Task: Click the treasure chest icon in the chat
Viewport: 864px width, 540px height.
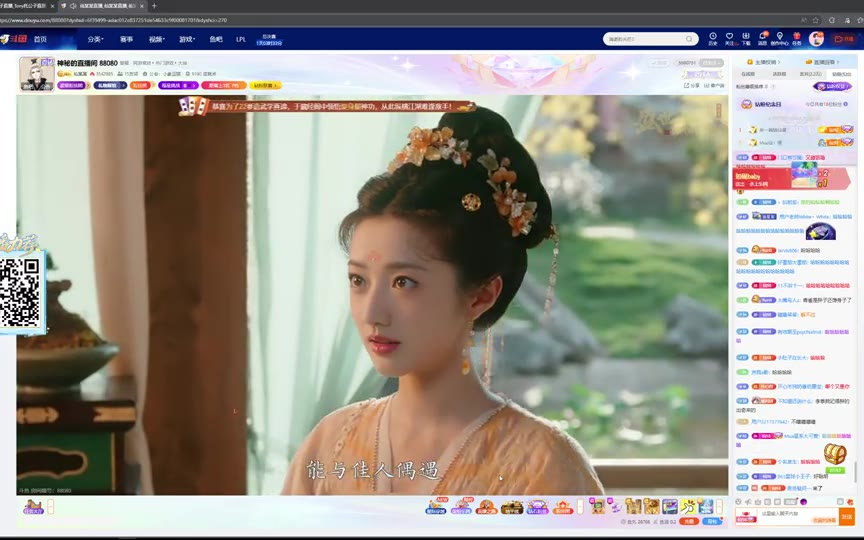Action: tap(834, 454)
